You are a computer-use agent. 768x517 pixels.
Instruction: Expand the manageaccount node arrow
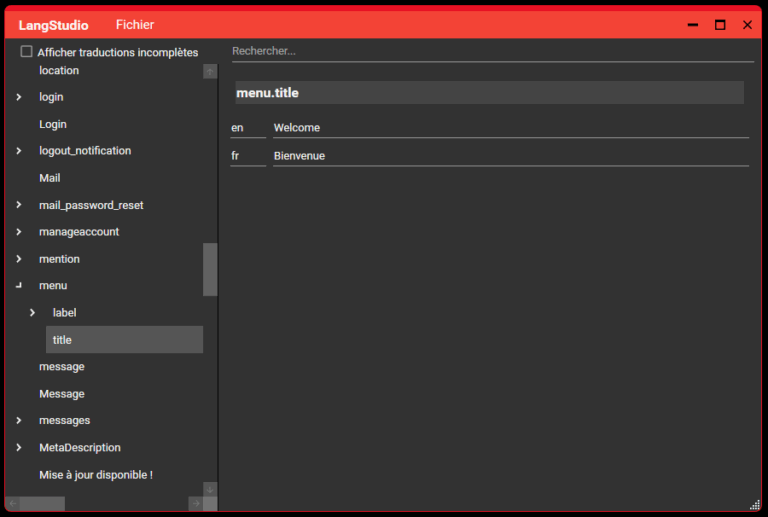click(19, 232)
